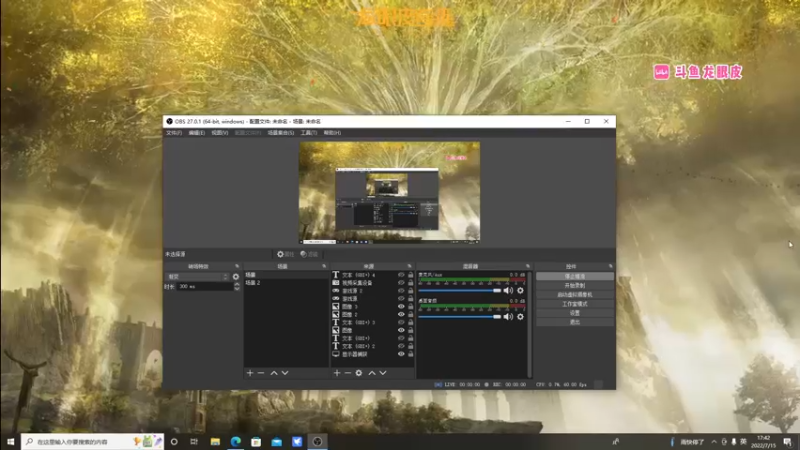Open 工具(T) menu
The height and width of the screenshot is (450, 800).
[x=309, y=133]
